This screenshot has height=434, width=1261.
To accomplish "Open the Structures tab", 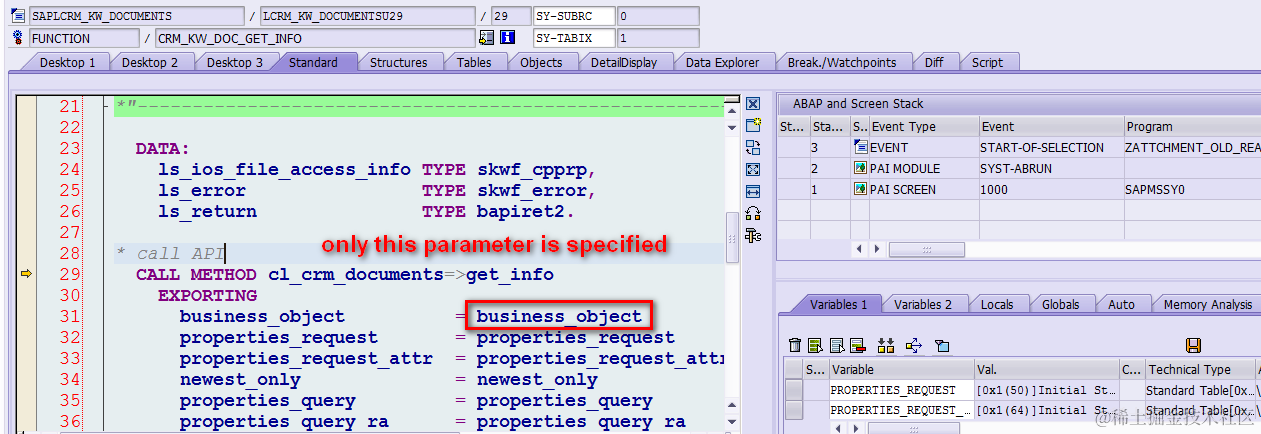I will click(398, 62).
